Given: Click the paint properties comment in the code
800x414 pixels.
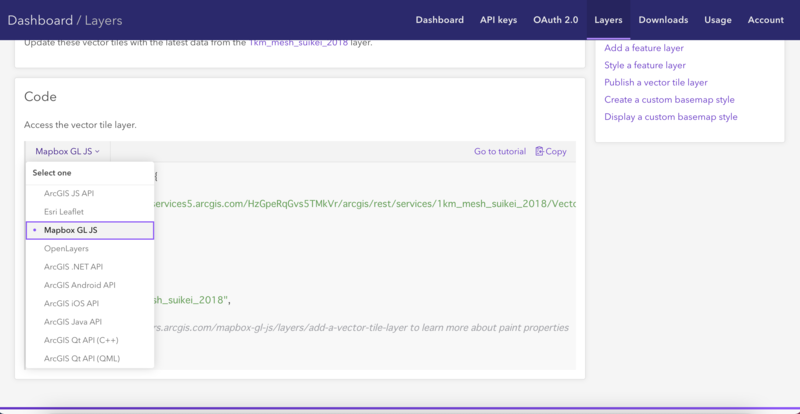Looking at the screenshot, I should (361, 328).
